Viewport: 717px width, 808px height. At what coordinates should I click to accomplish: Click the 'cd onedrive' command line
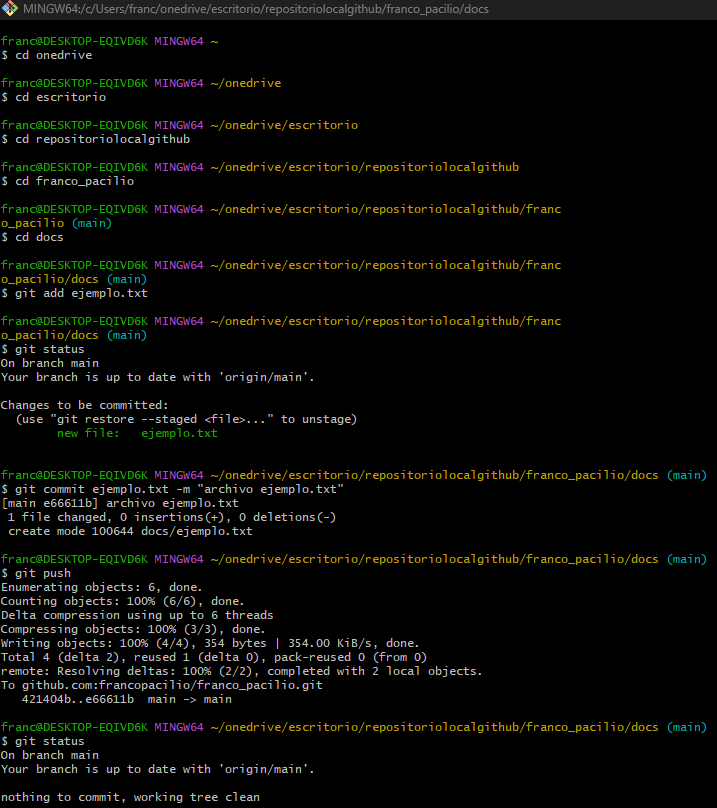coord(46,55)
